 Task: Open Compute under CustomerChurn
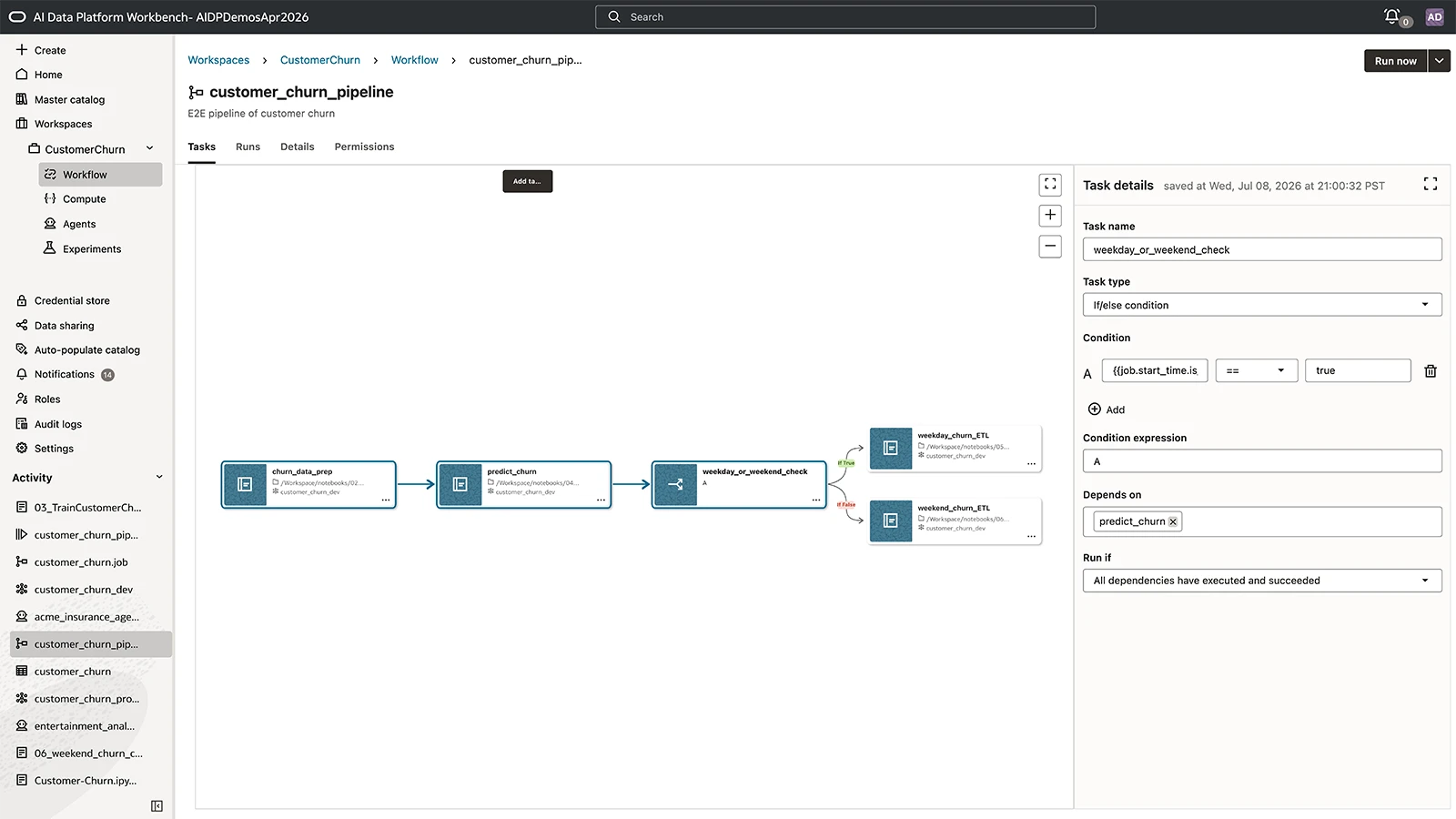[x=84, y=198]
